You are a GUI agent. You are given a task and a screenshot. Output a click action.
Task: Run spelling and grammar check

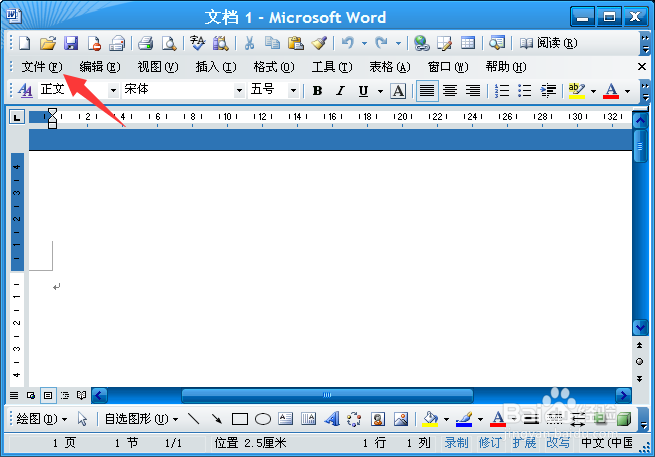197,43
